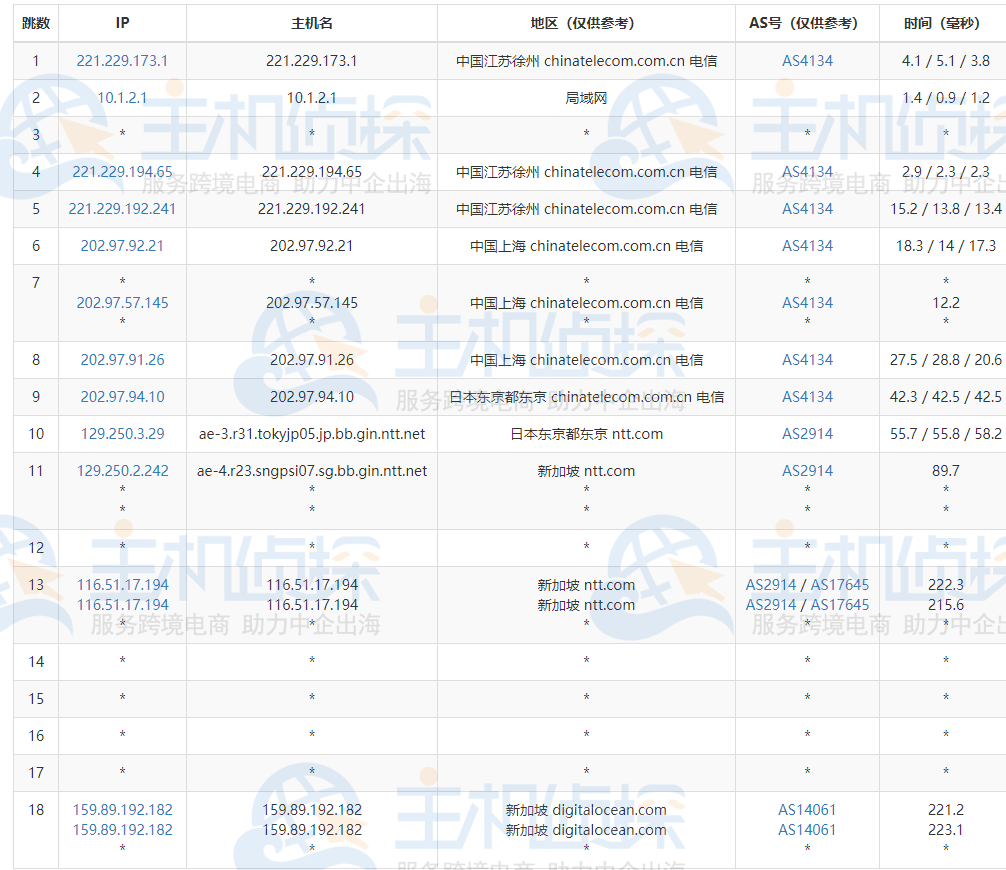1006x870 pixels.
Task: Select hostname ae-3.r31.tokyjp05.jp.bb.gin.ntt.net
Action: 312,434
